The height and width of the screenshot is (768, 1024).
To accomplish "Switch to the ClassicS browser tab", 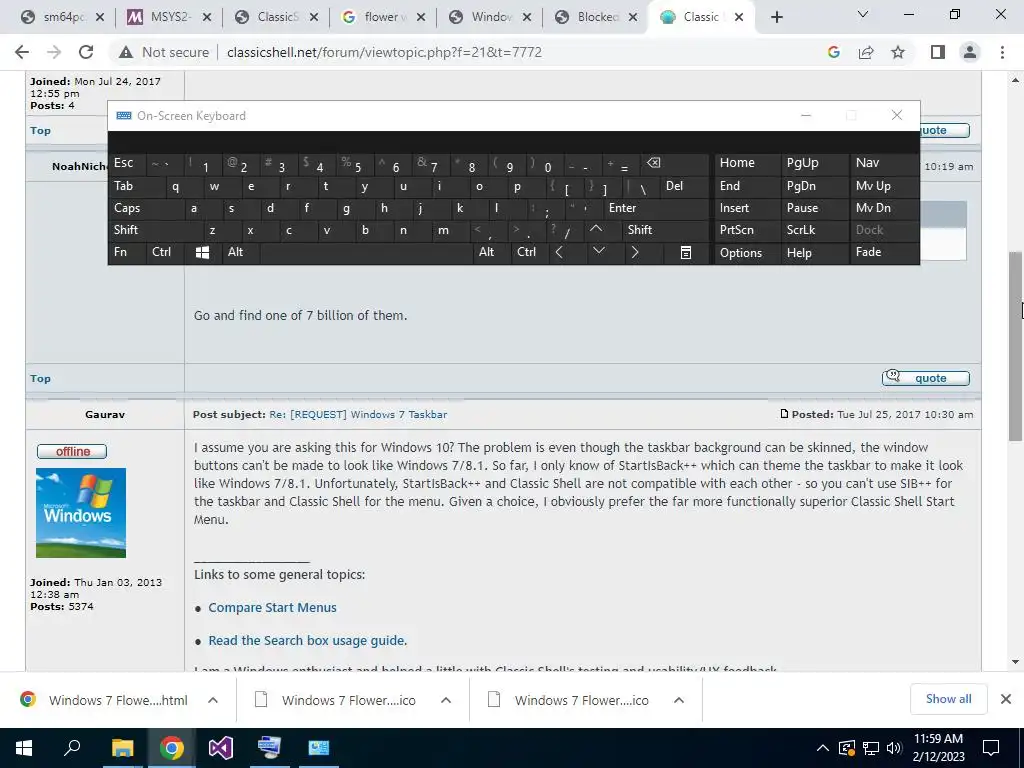I will click(x=276, y=18).
